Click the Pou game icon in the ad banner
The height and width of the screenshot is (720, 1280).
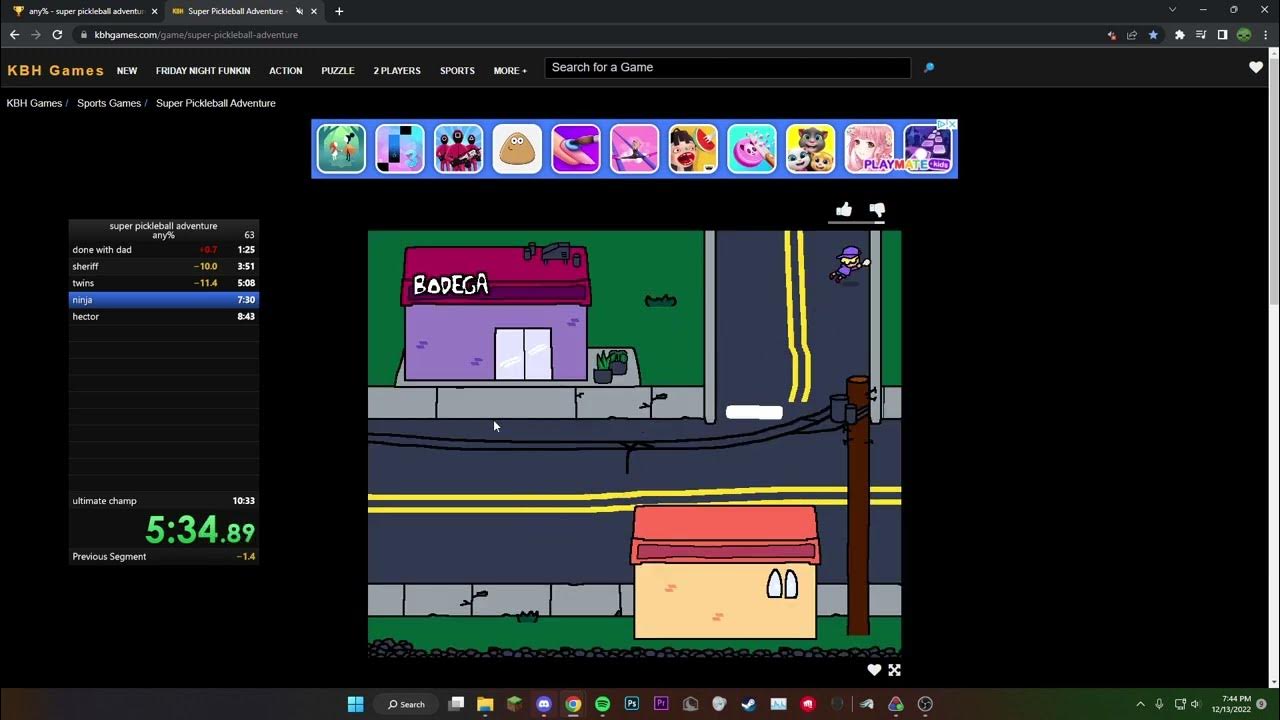tap(517, 149)
